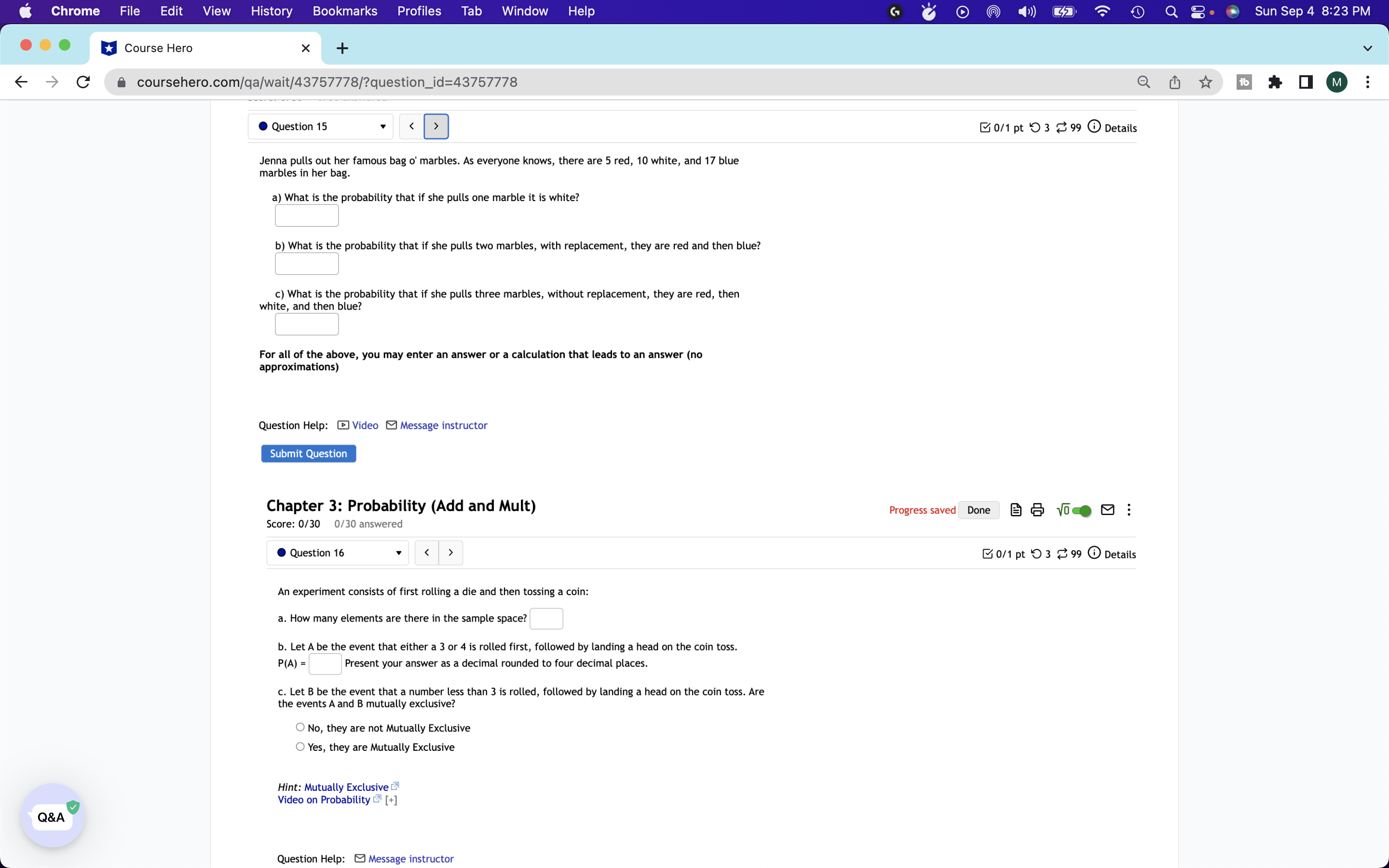This screenshot has height=868, width=1389.
Task: Open the Question 15 dropdown
Action: pyautogui.click(x=320, y=126)
